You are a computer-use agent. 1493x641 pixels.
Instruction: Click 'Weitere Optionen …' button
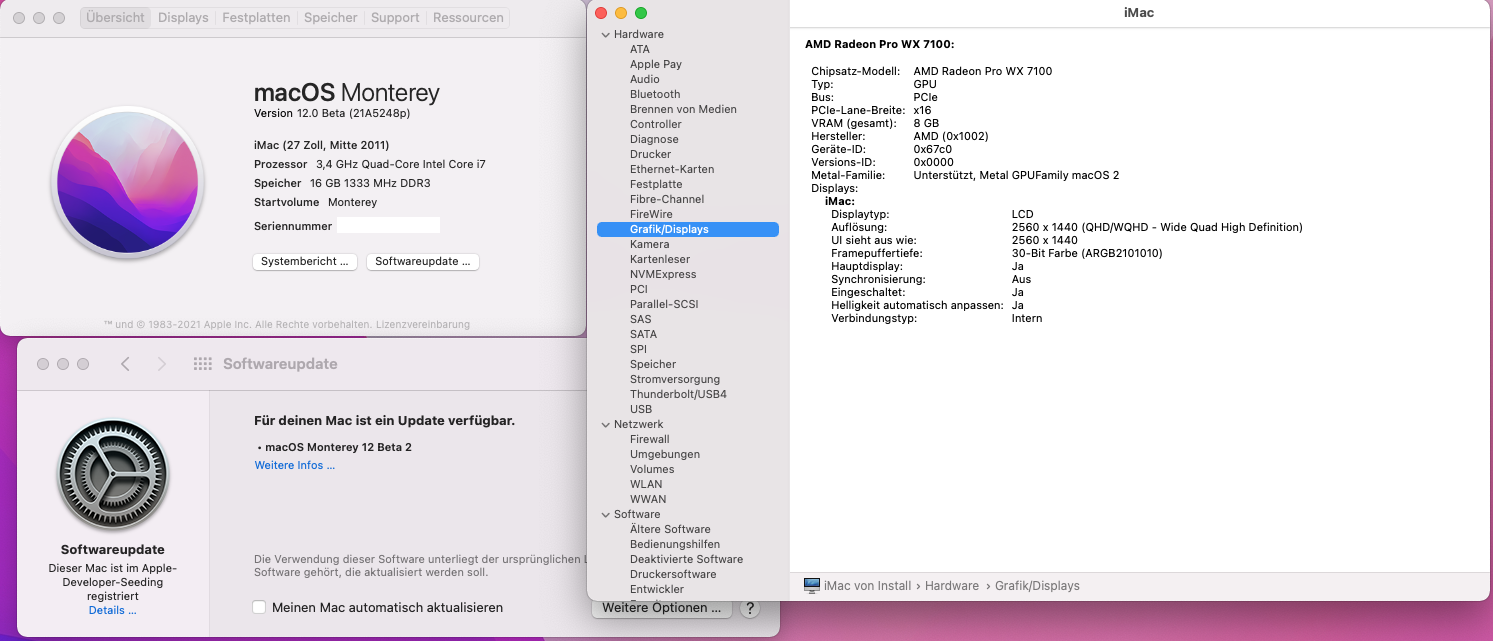pos(662,608)
